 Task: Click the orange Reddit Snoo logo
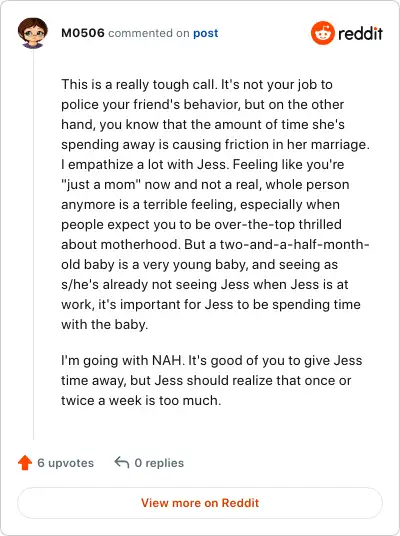tap(322, 33)
